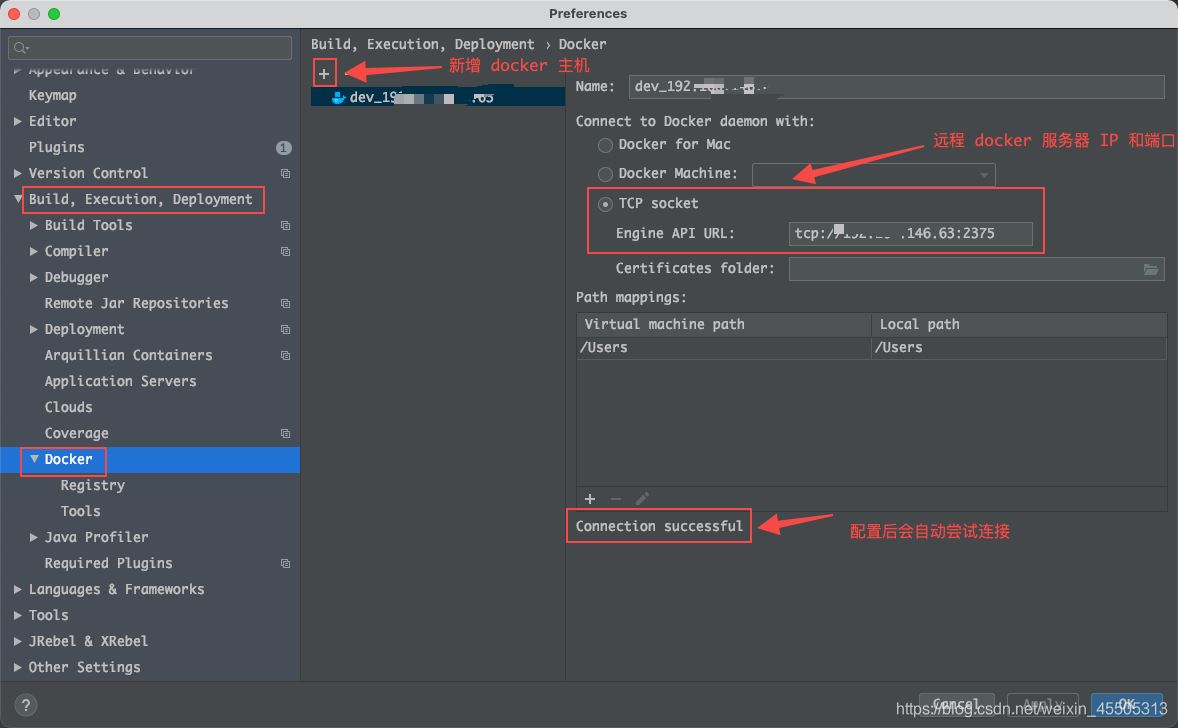Image resolution: width=1178 pixels, height=728 pixels.
Task: Select the Docker for Mac radio button
Action: [x=605, y=145]
